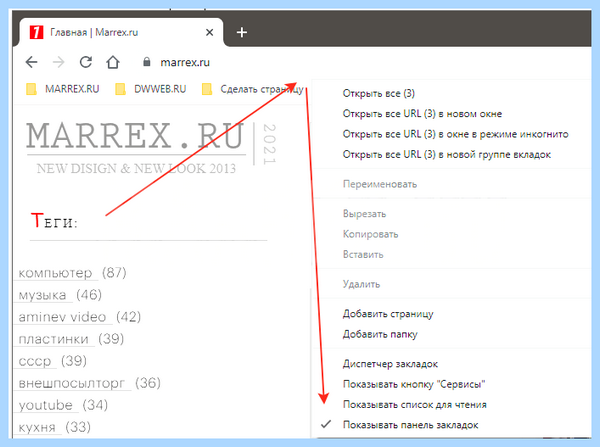Click the Вырезать menu entry
This screenshot has width=600, height=447.
pyautogui.click(x=364, y=214)
